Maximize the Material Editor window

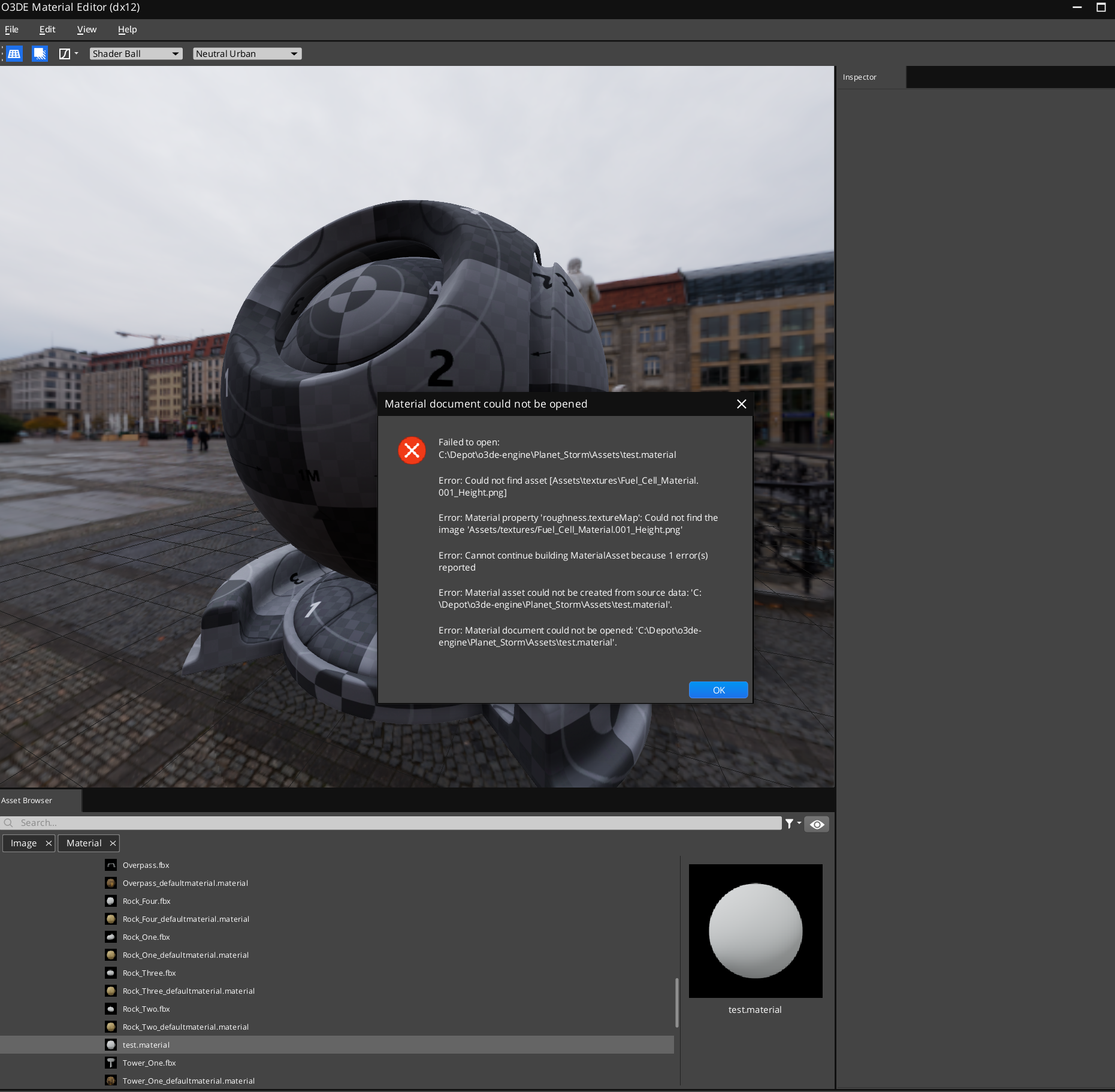pyautogui.click(x=1101, y=7)
